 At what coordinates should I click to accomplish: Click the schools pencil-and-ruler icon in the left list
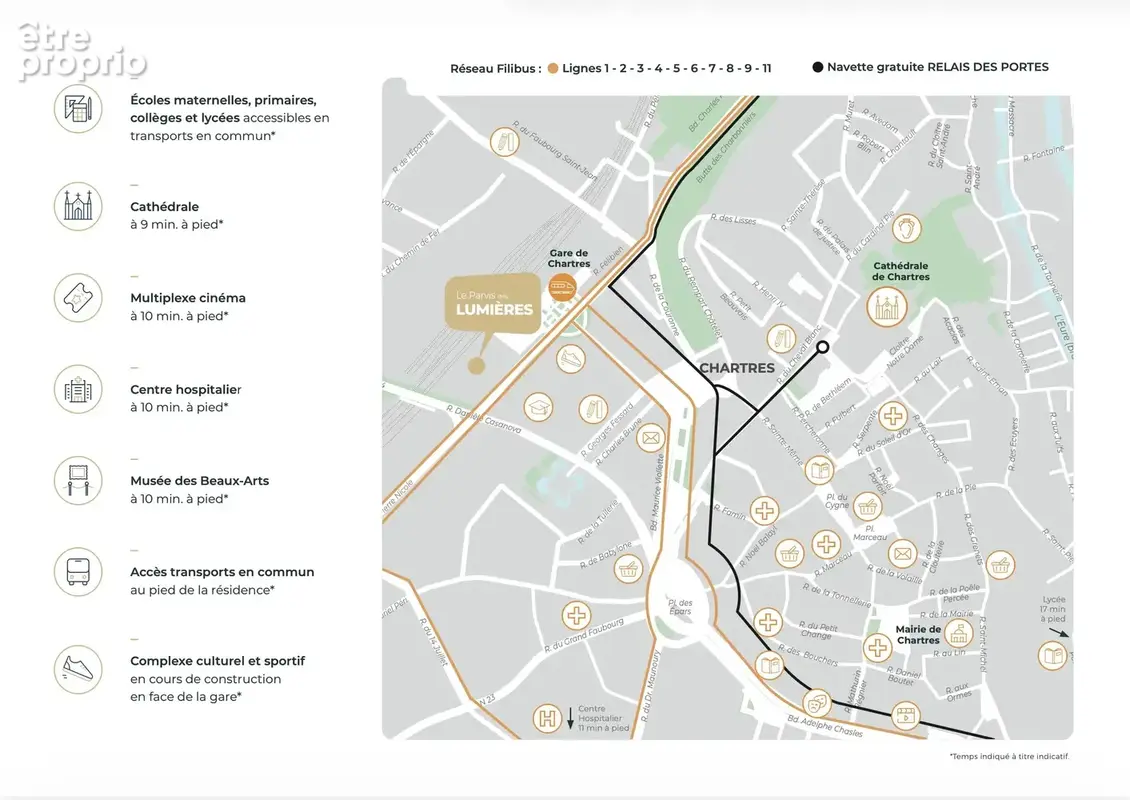(x=78, y=109)
